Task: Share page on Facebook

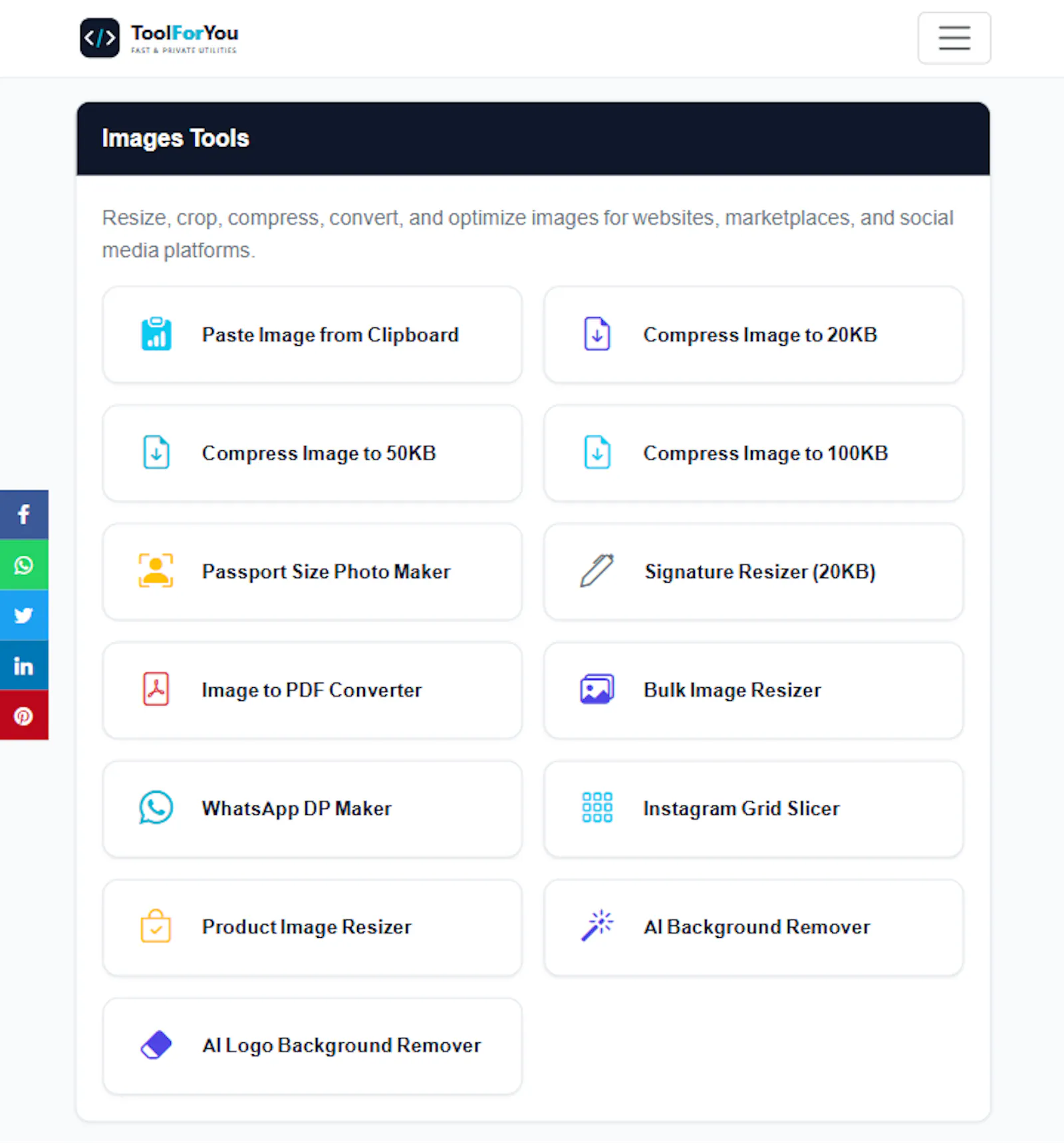Action: pyautogui.click(x=24, y=515)
